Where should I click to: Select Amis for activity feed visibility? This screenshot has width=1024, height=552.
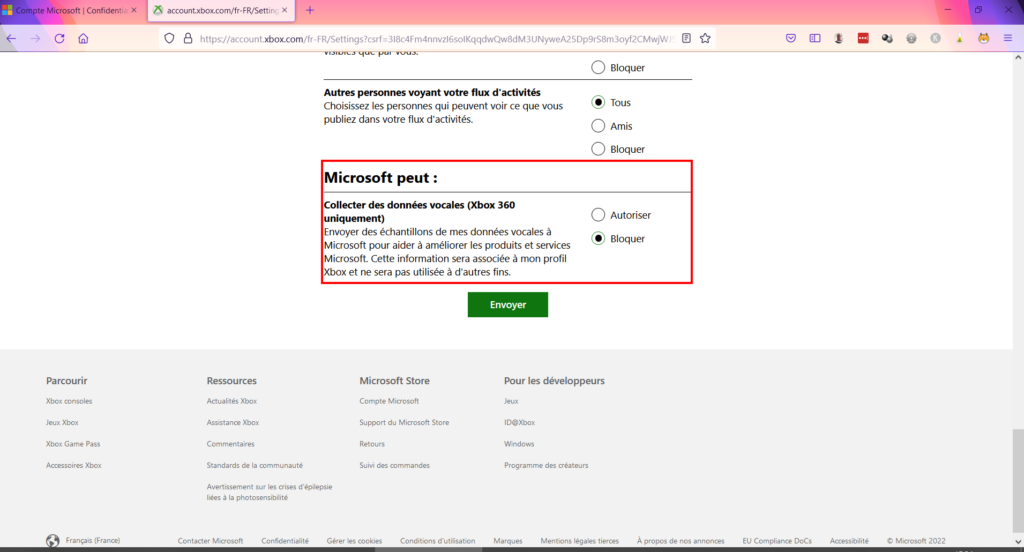(x=598, y=126)
